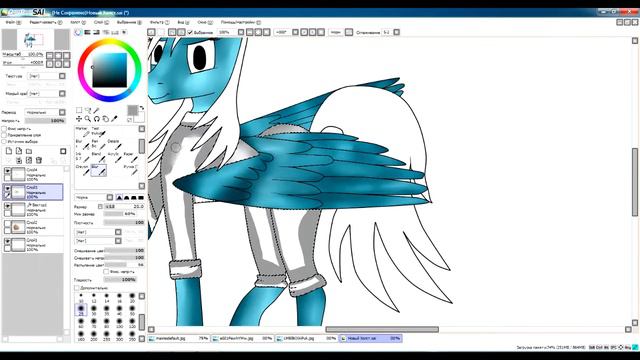Select brush size 50 preset
The image size is (640, 360).
point(132,311)
